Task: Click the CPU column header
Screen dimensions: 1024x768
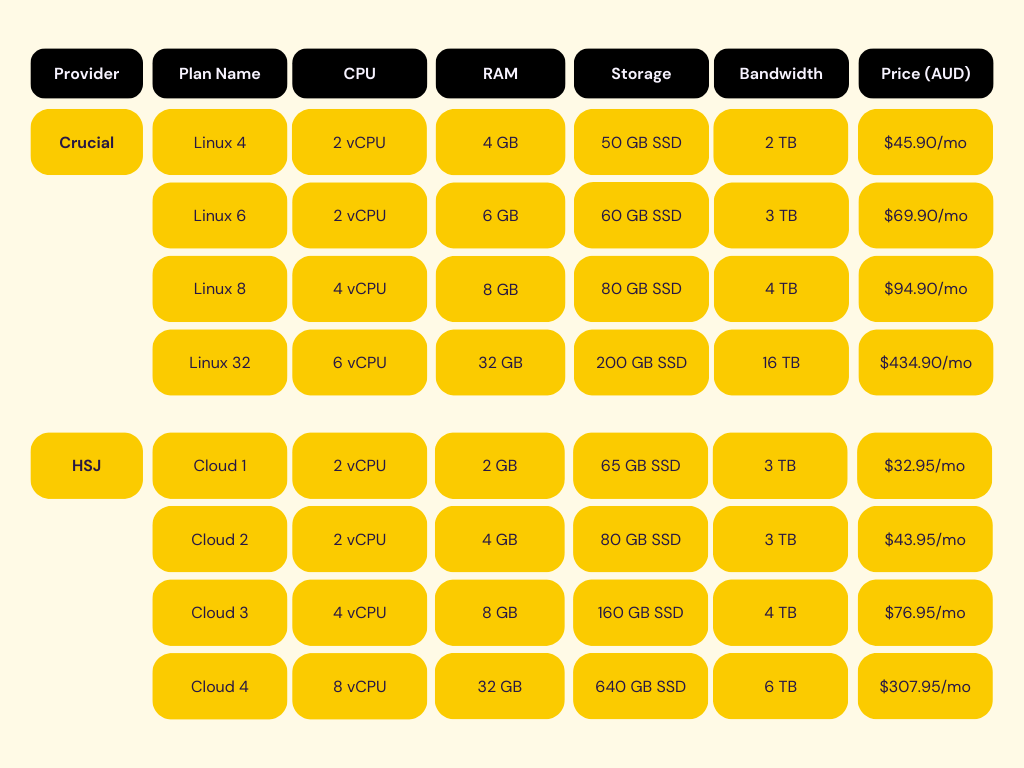Action: click(x=359, y=73)
